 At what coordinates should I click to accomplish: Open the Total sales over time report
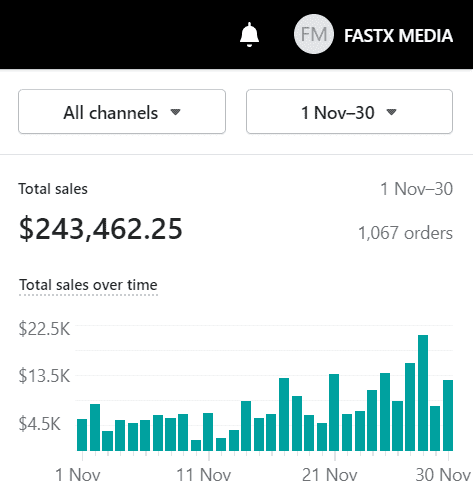click(x=88, y=285)
